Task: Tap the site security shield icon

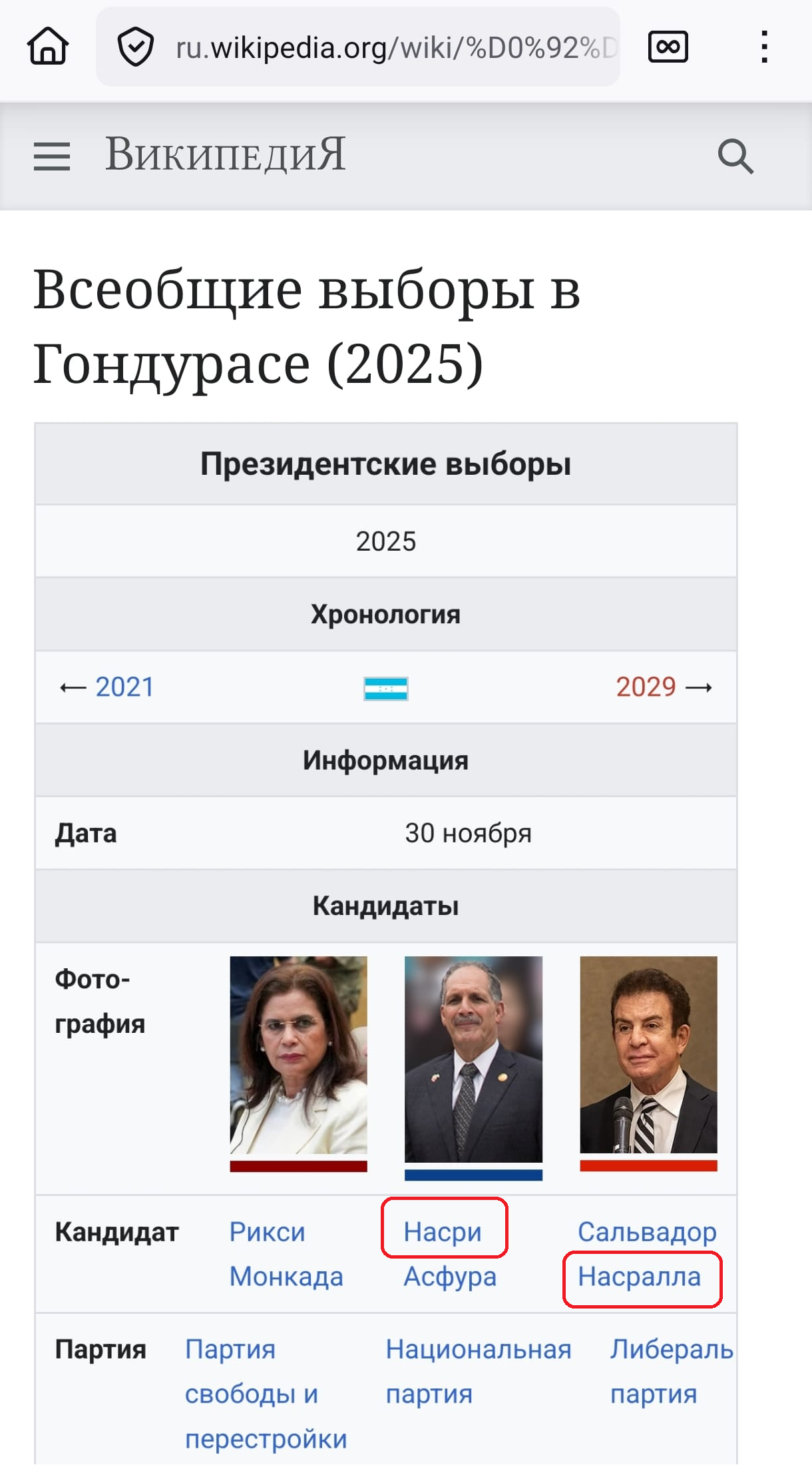Action: pyautogui.click(x=136, y=47)
